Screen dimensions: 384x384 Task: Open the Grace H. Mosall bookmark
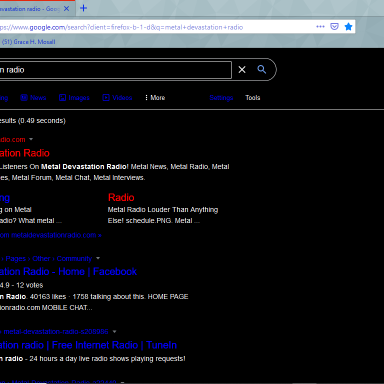28,42
